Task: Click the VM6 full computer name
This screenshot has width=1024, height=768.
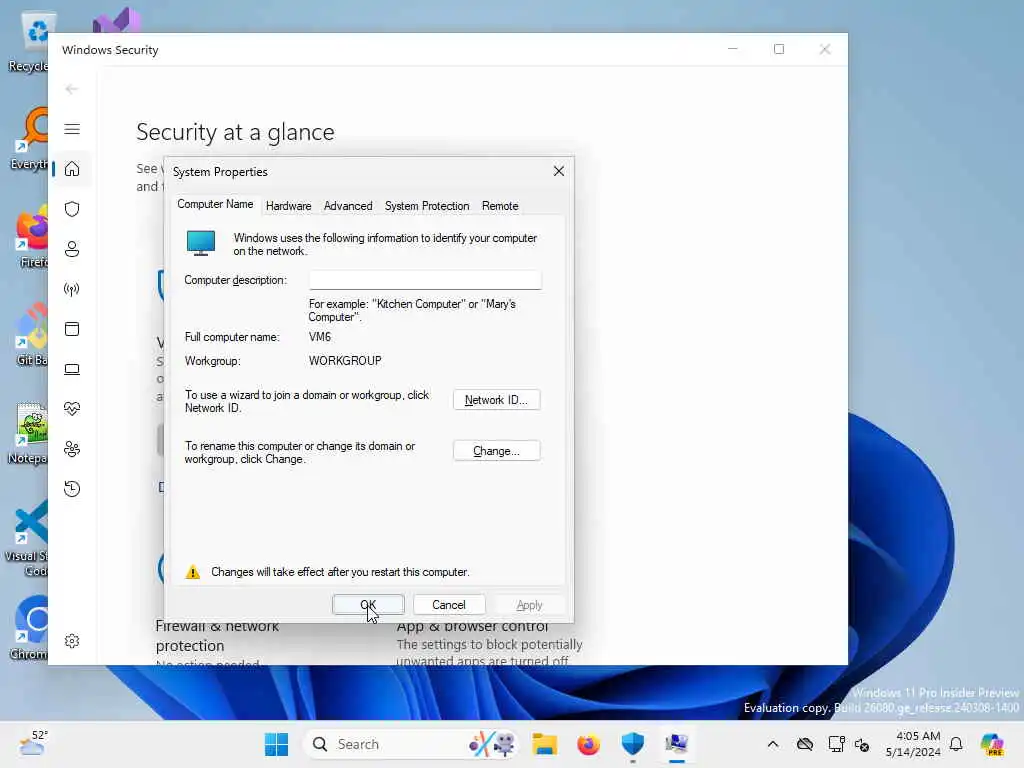Action: (320, 337)
